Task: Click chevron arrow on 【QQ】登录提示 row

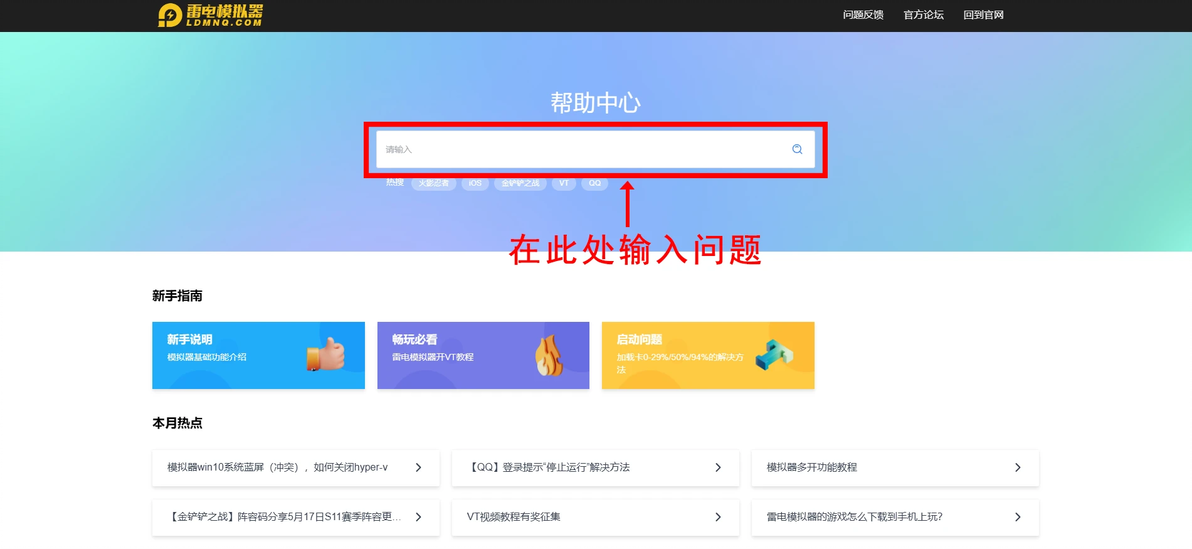Action: pos(718,468)
